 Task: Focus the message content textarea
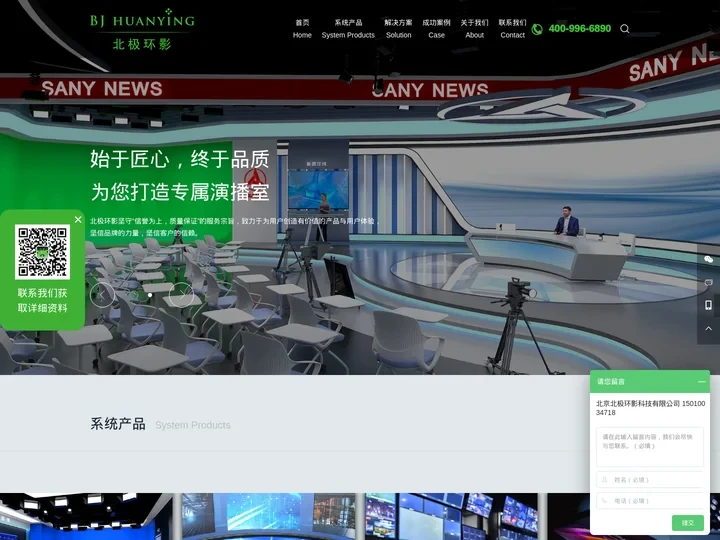(x=650, y=447)
